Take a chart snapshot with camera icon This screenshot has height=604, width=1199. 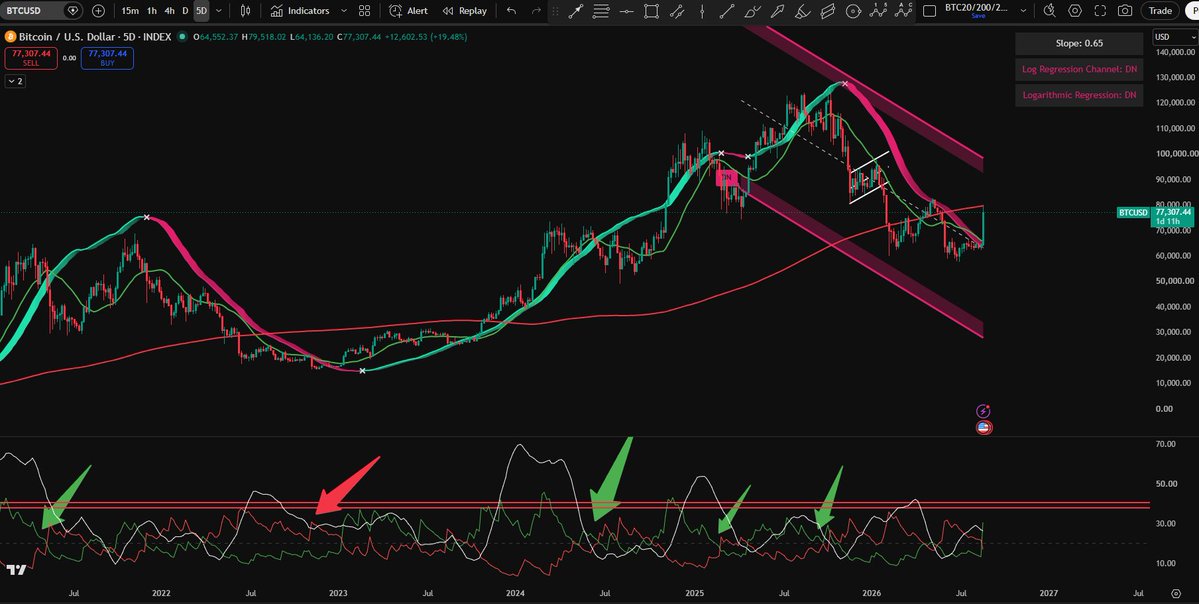tap(1125, 11)
